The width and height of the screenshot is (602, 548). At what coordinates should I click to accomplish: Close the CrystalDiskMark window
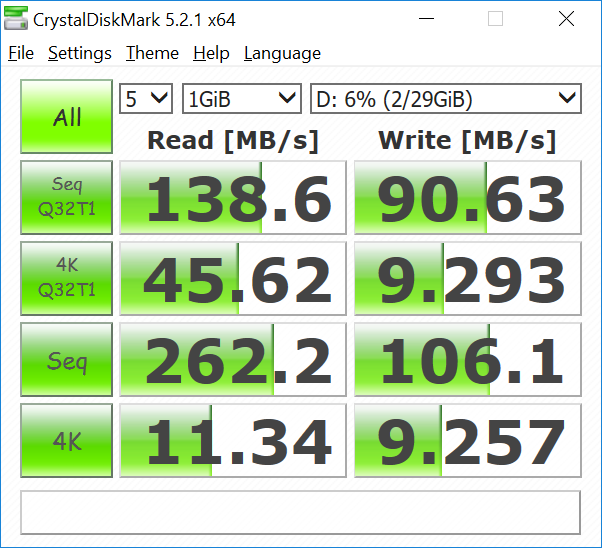[x=566, y=18]
